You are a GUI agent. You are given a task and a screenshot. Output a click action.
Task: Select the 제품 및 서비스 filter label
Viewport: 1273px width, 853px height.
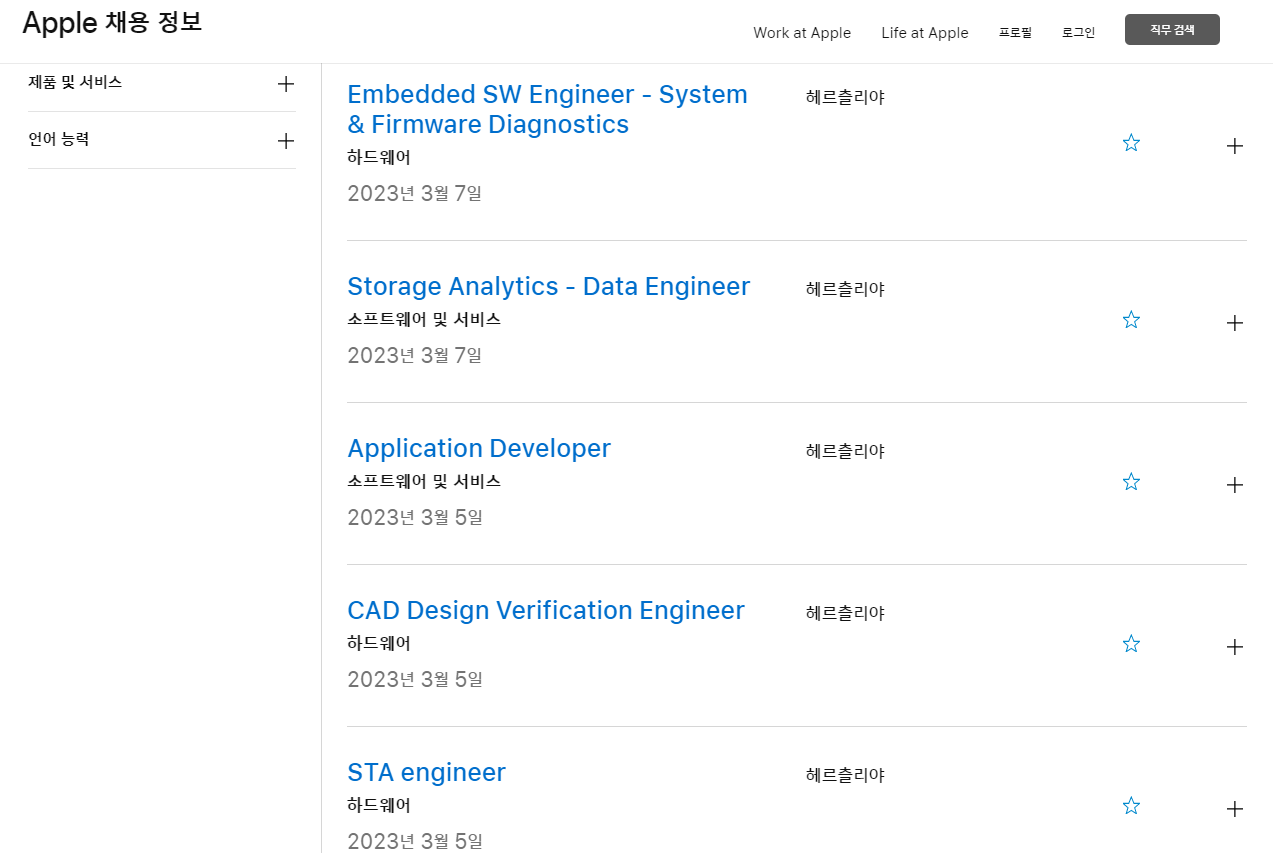(x=75, y=83)
